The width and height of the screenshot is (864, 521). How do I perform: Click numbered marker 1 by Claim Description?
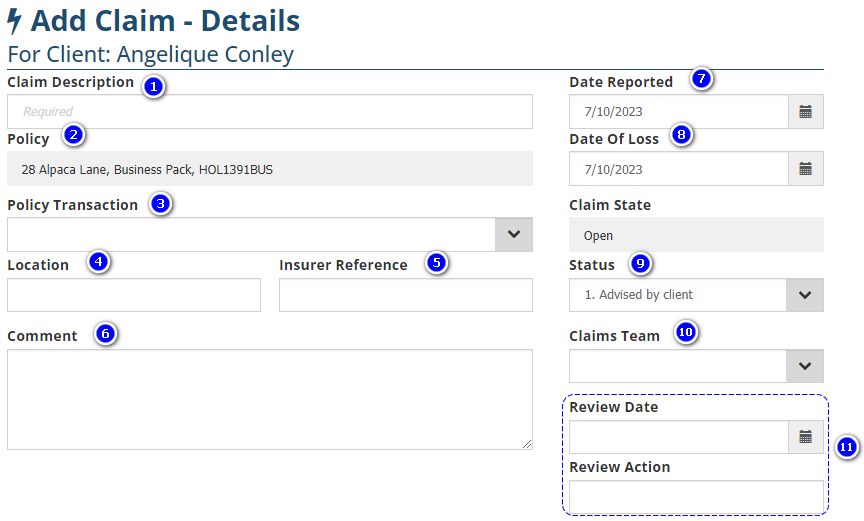pos(153,87)
